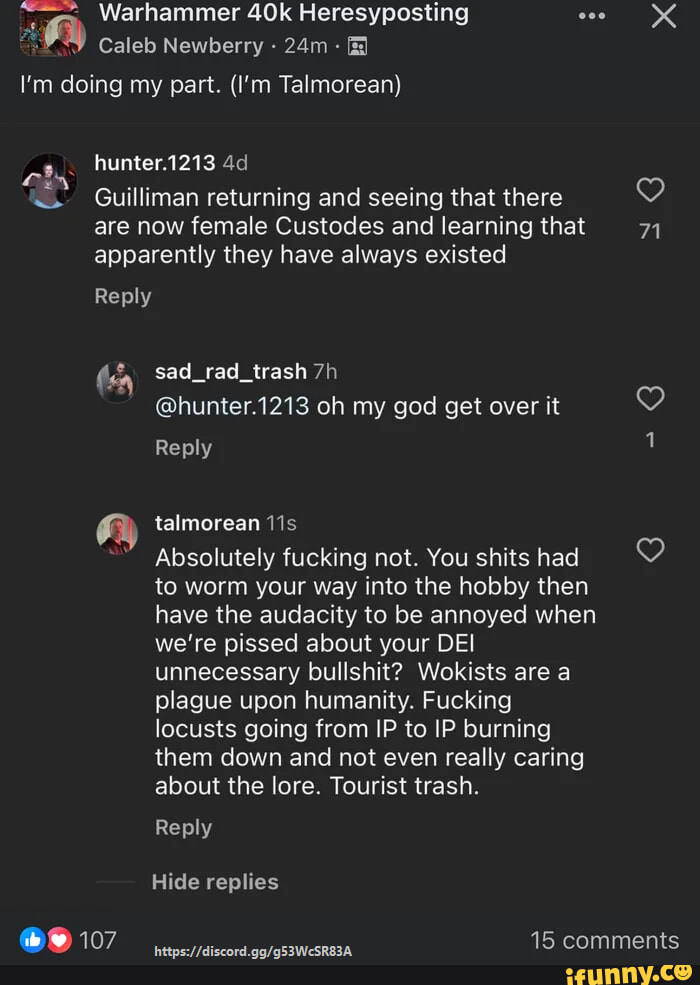Toggle the 71 likes counter
Viewport: 700px width, 985px height.
(650, 231)
